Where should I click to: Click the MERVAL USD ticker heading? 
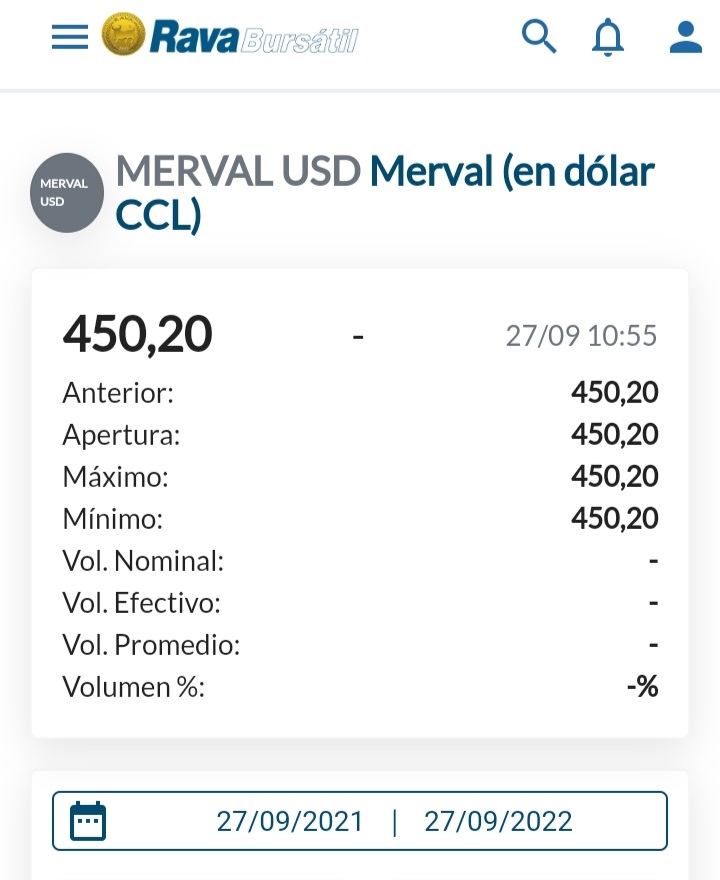[x=238, y=171]
